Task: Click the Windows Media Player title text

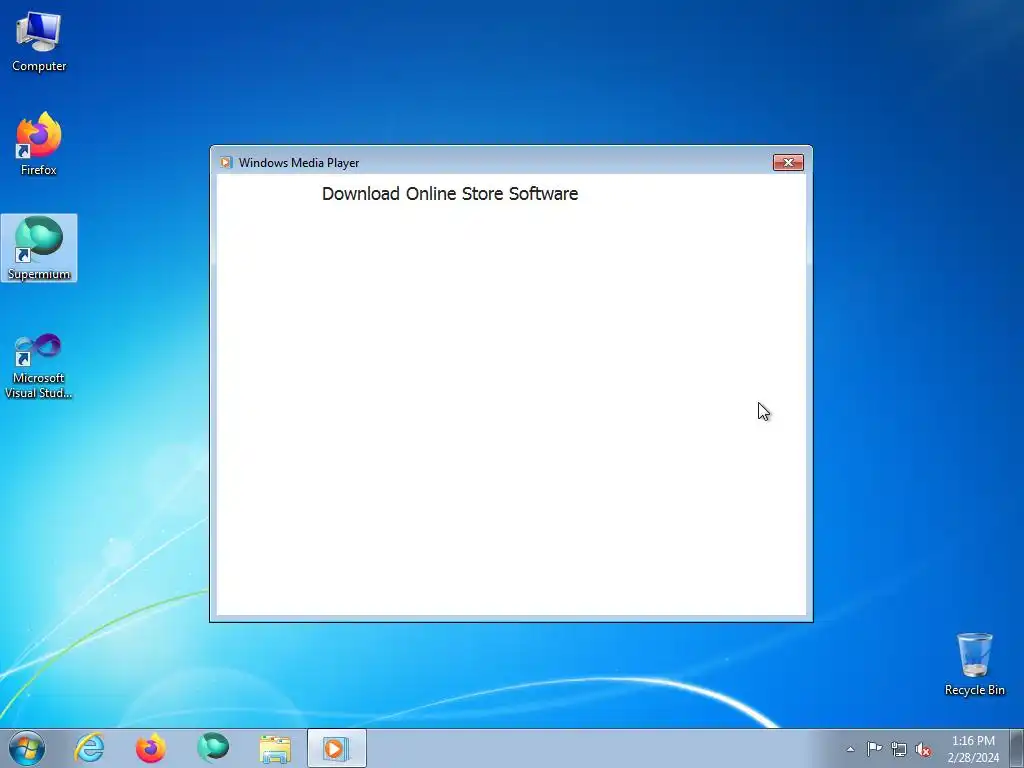Action: point(298,163)
